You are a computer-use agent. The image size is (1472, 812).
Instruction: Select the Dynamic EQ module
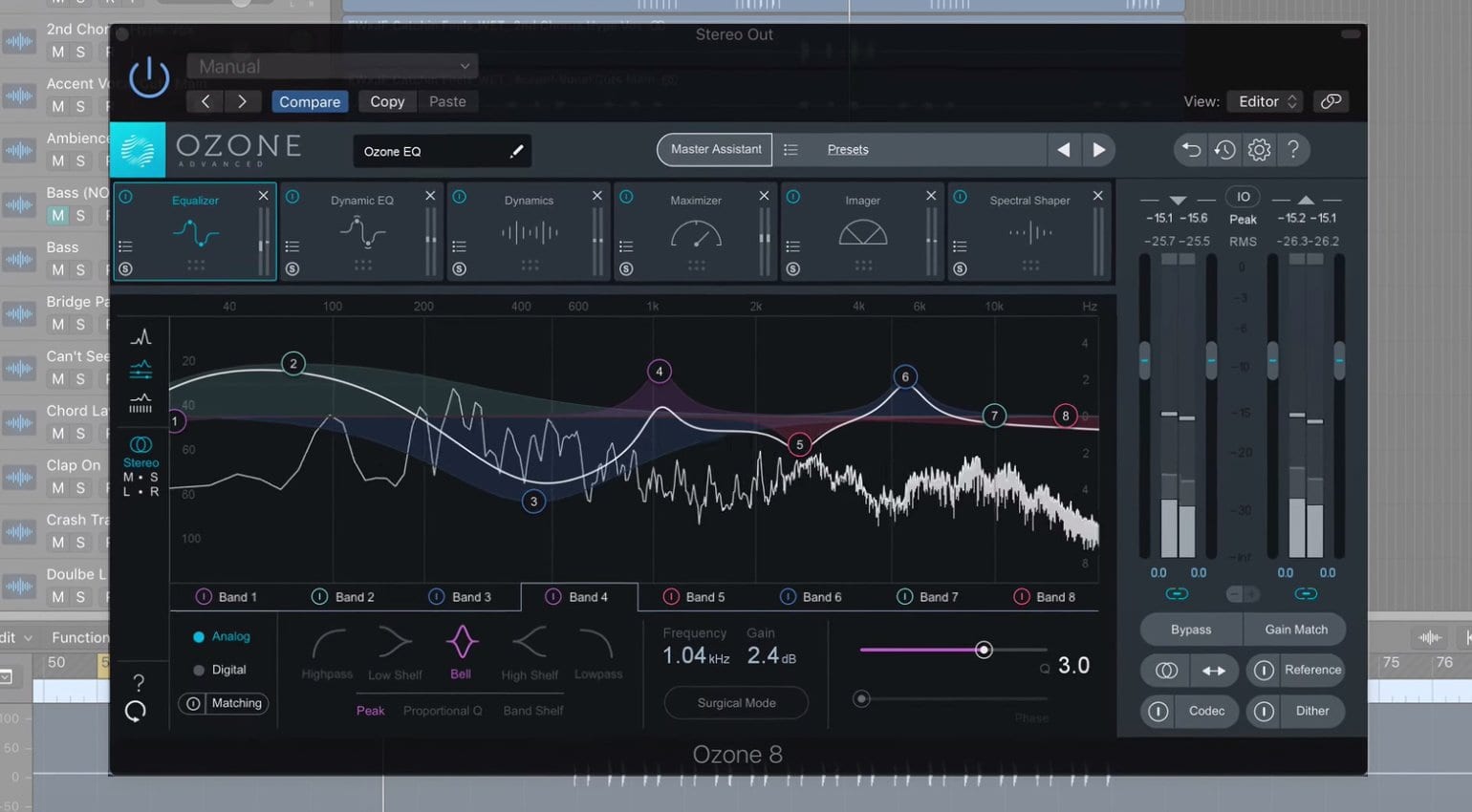click(x=361, y=232)
